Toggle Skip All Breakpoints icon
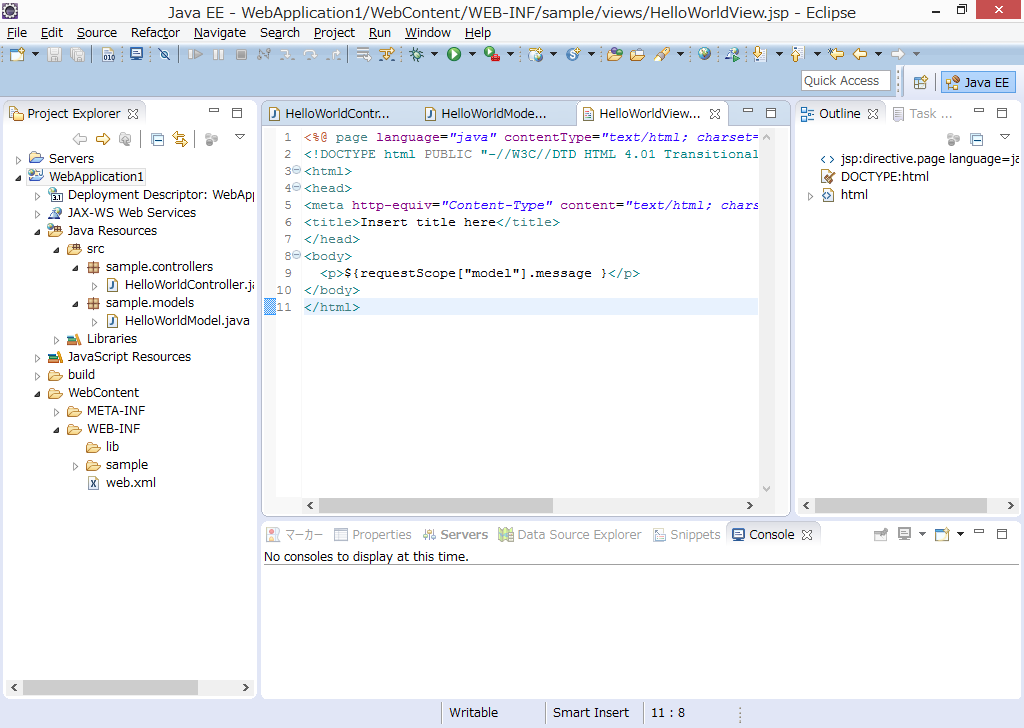 coord(165,54)
